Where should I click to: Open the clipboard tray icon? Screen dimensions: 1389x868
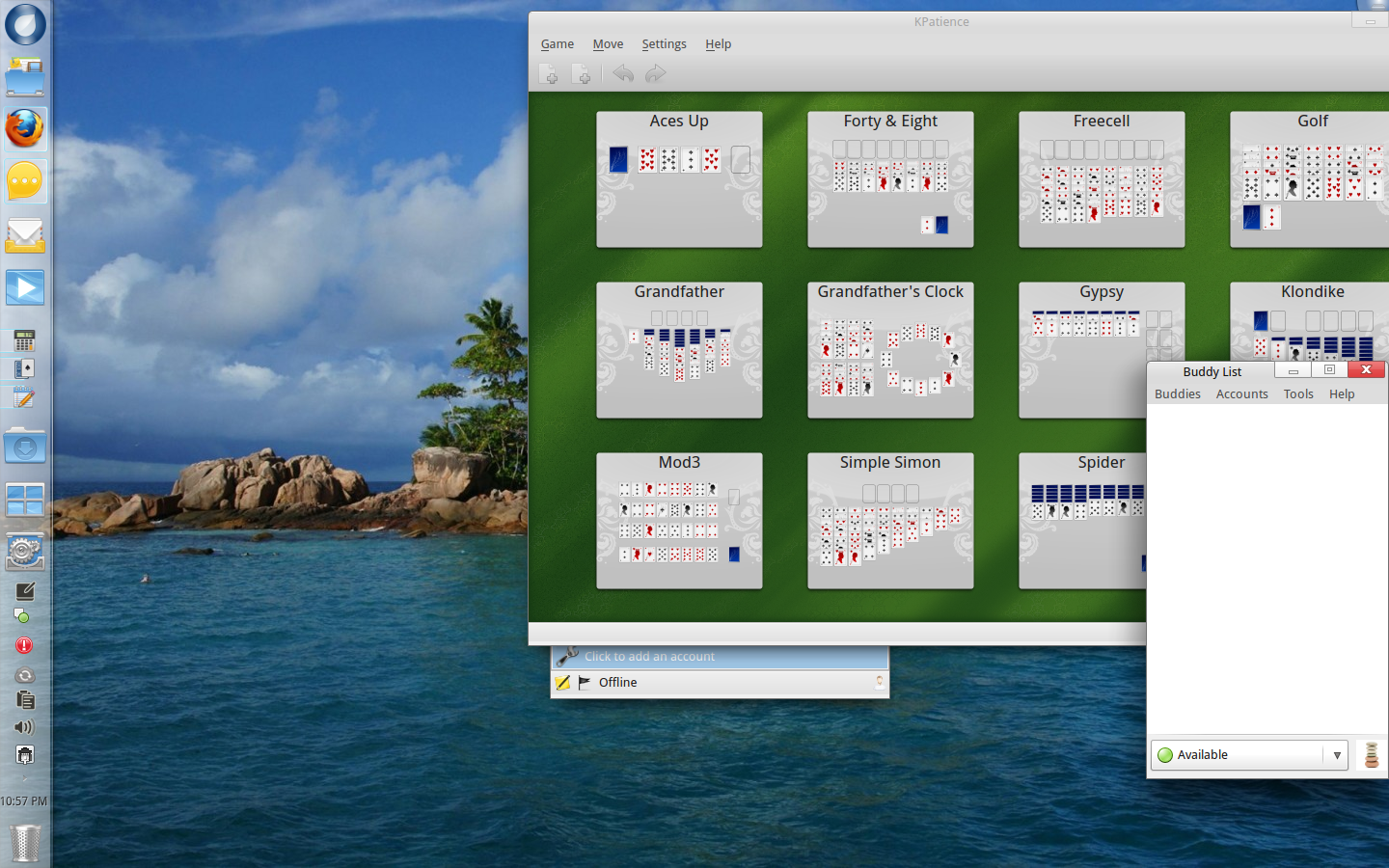25,699
